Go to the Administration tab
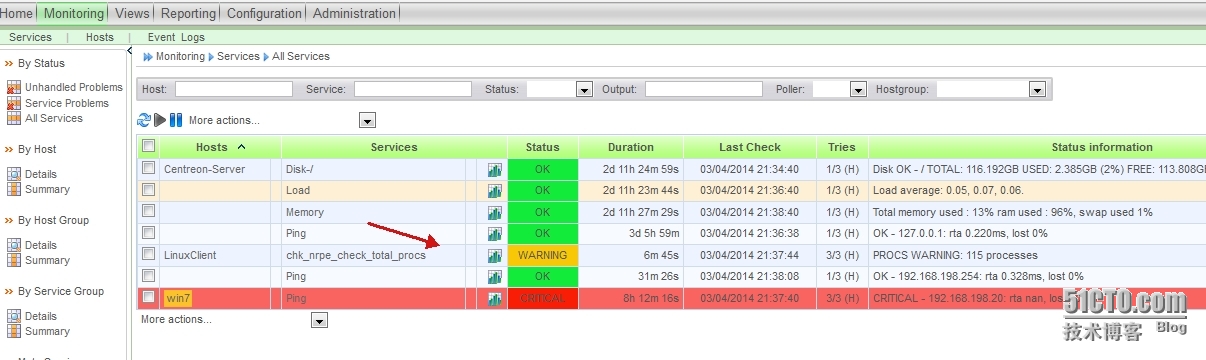The height and width of the screenshot is (360, 1206). [354, 13]
